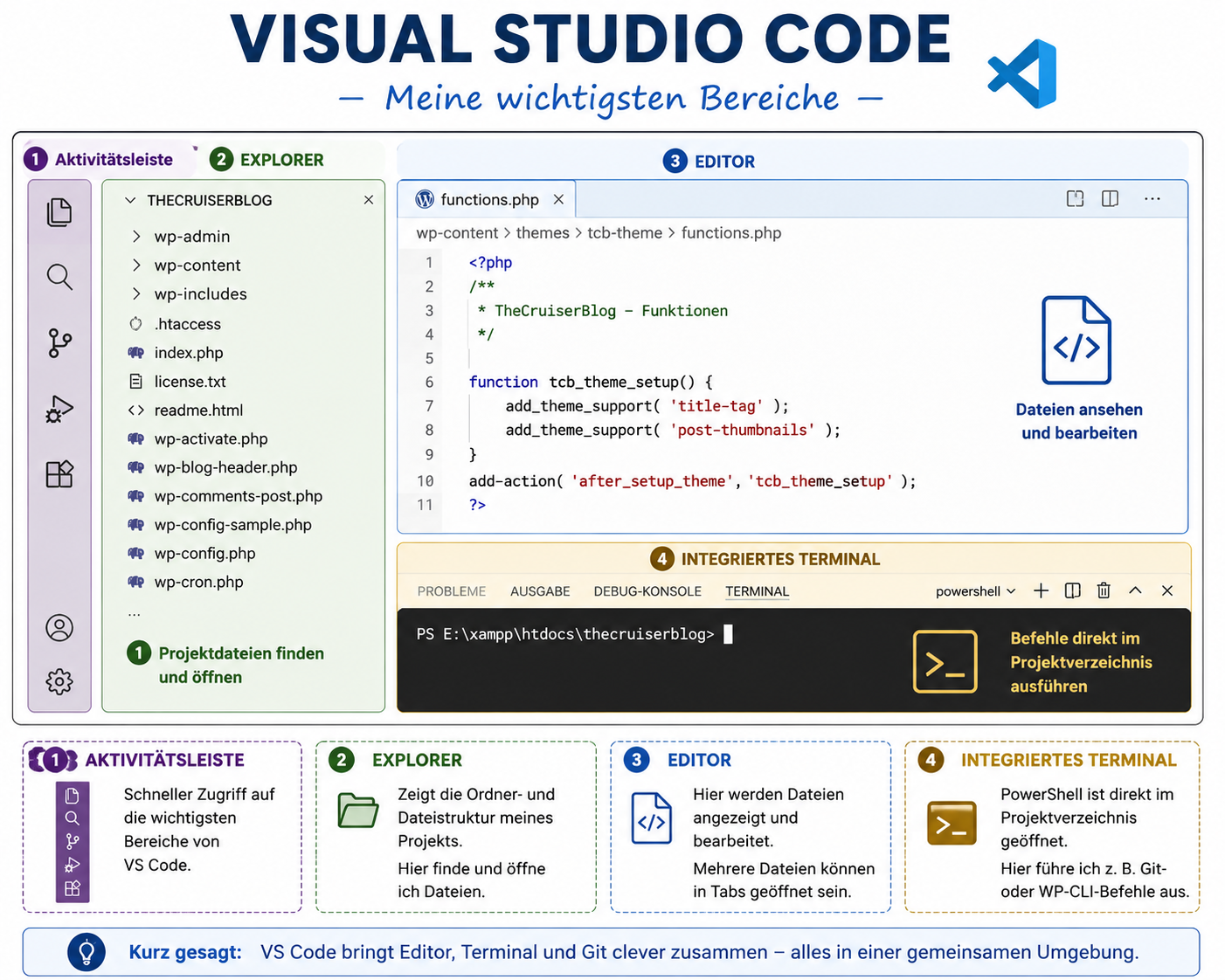
Task: Close the THECRUISERBLOG explorer panel
Action: (x=369, y=200)
